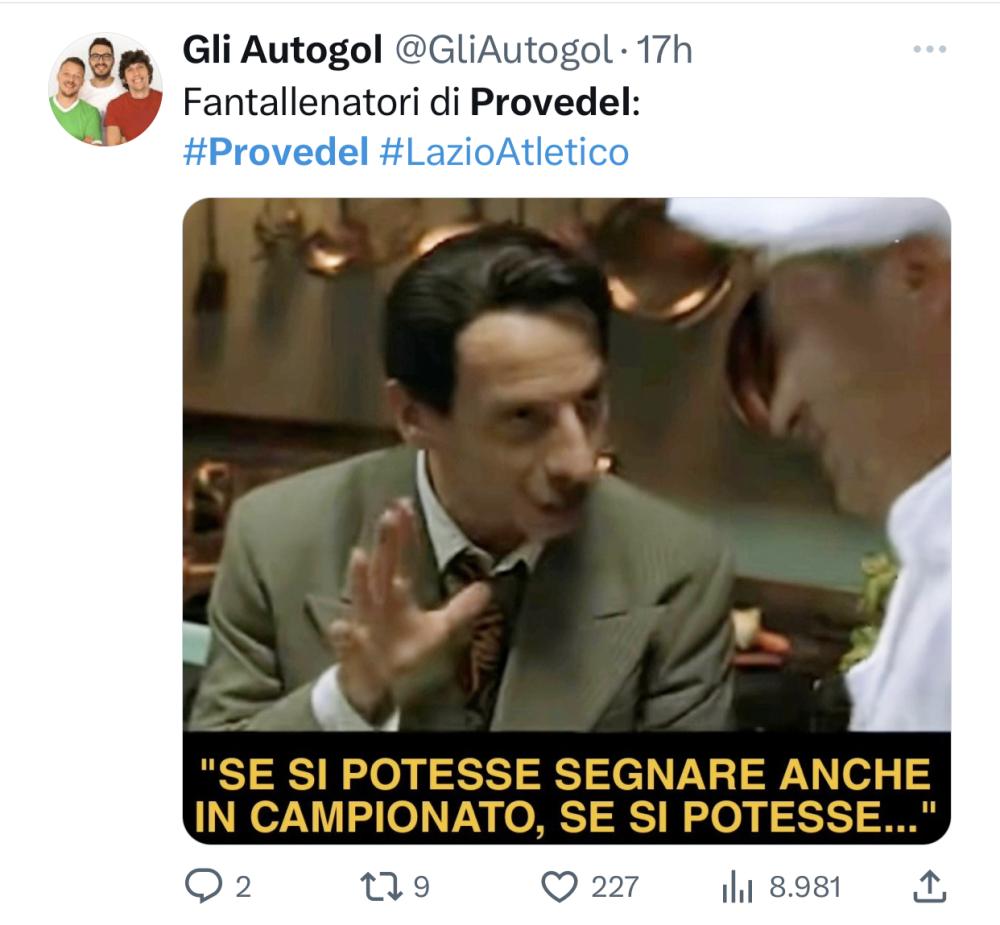
Task: Open the @GliAutogol handle link
Action: pyautogui.click(x=504, y=50)
